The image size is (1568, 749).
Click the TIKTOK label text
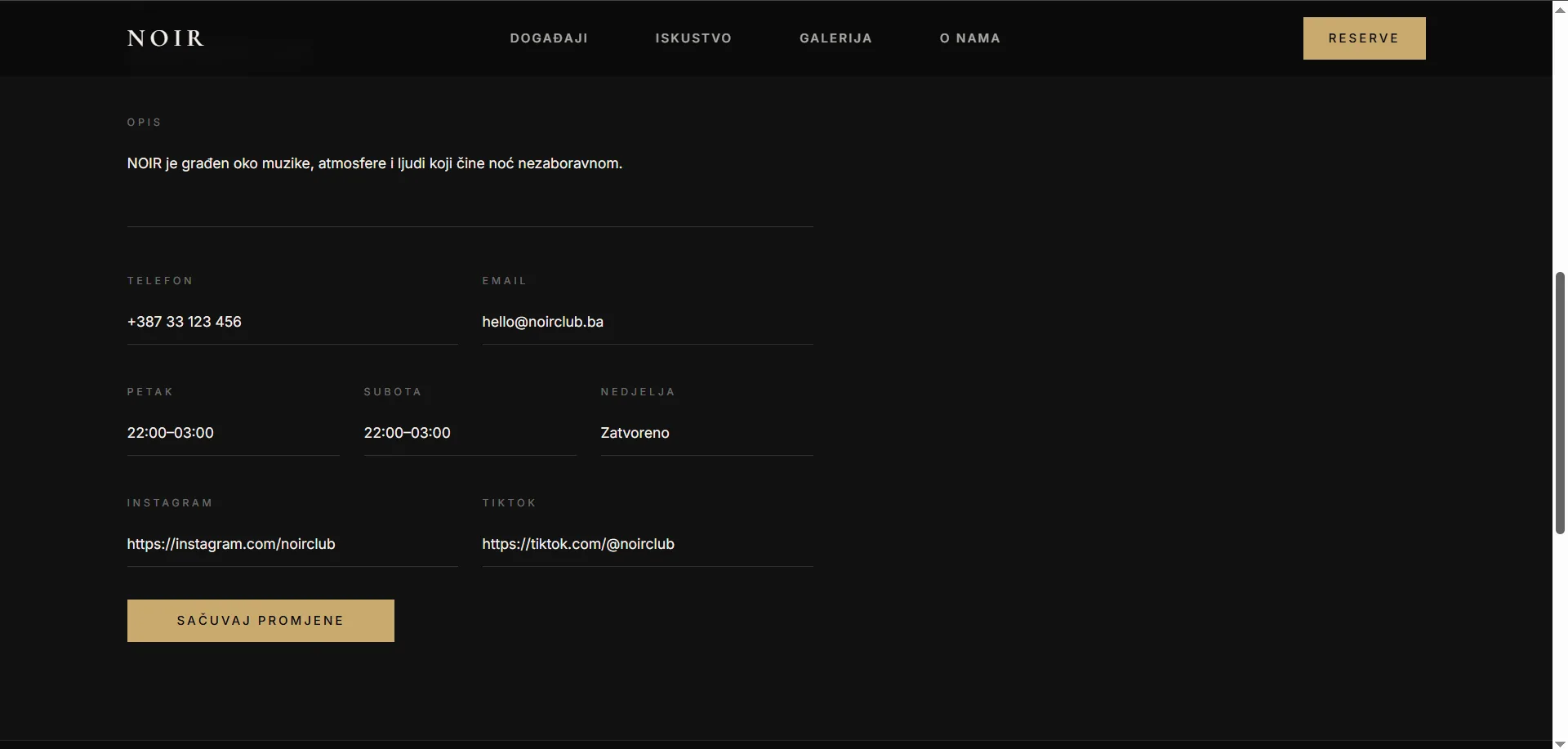pyautogui.click(x=509, y=503)
